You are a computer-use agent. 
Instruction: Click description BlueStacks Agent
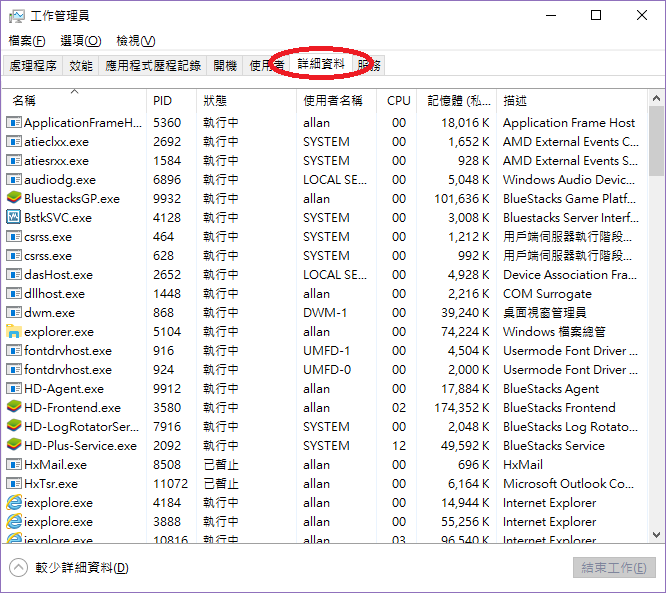(551, 389)
